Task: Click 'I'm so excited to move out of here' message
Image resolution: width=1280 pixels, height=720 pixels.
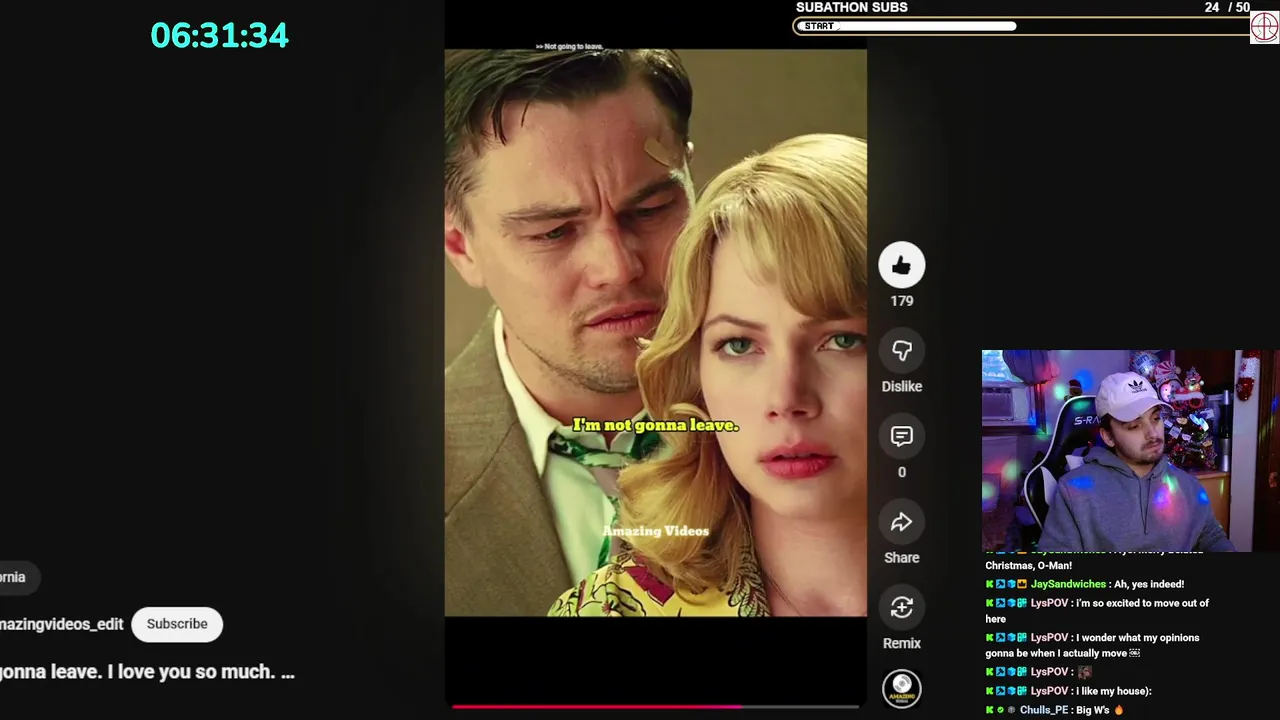Action: tap(1097, 611)
